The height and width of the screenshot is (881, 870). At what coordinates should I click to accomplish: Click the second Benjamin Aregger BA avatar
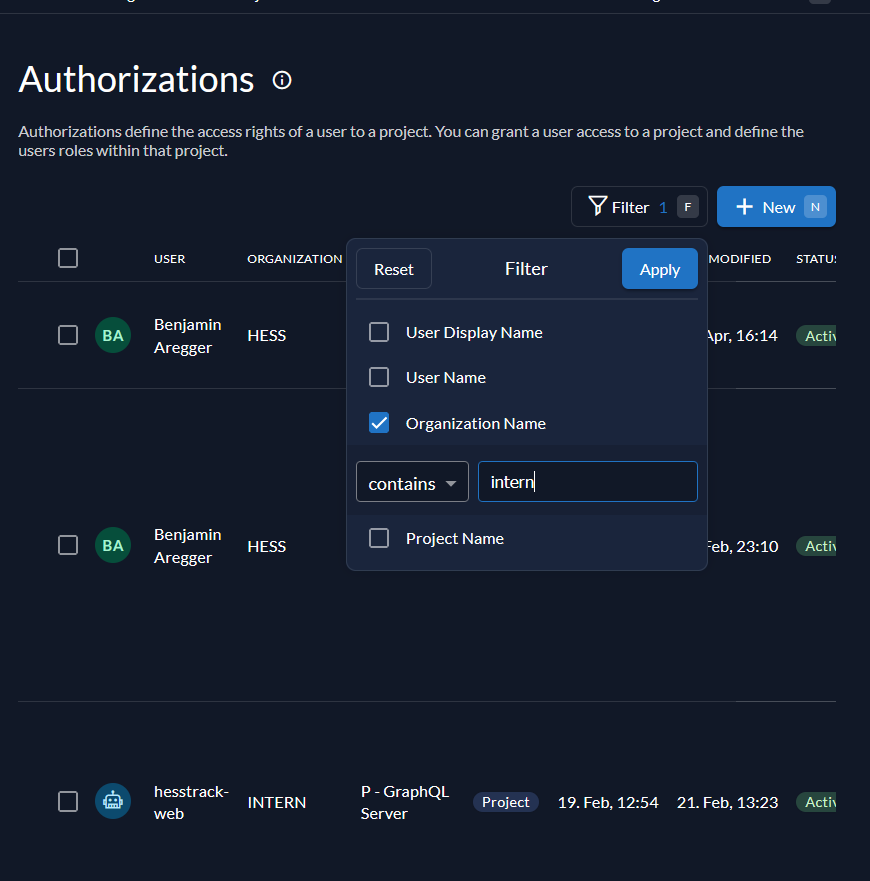coord(113,546)
